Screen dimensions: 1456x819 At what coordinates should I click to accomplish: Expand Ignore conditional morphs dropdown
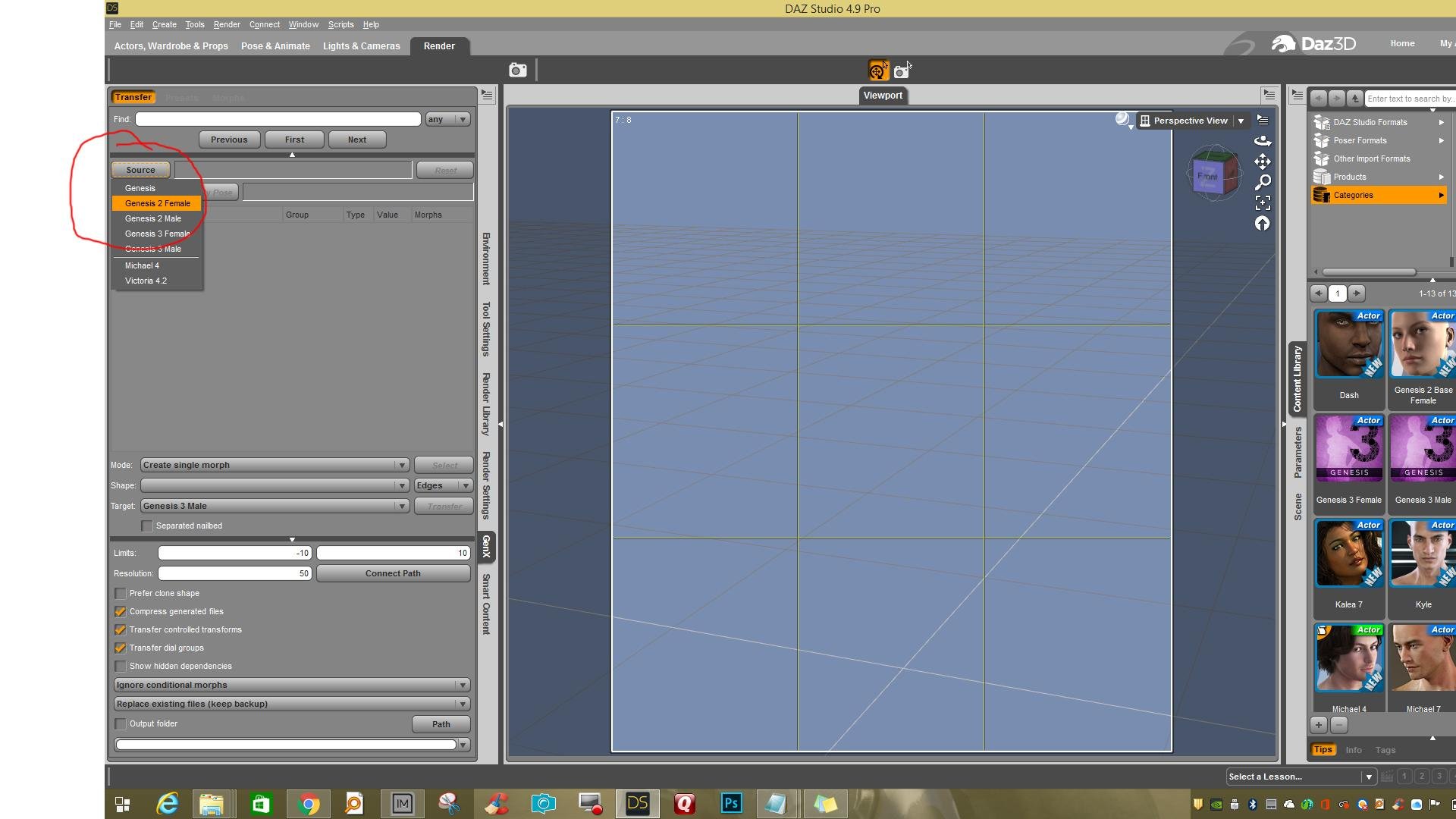(291, 685)
